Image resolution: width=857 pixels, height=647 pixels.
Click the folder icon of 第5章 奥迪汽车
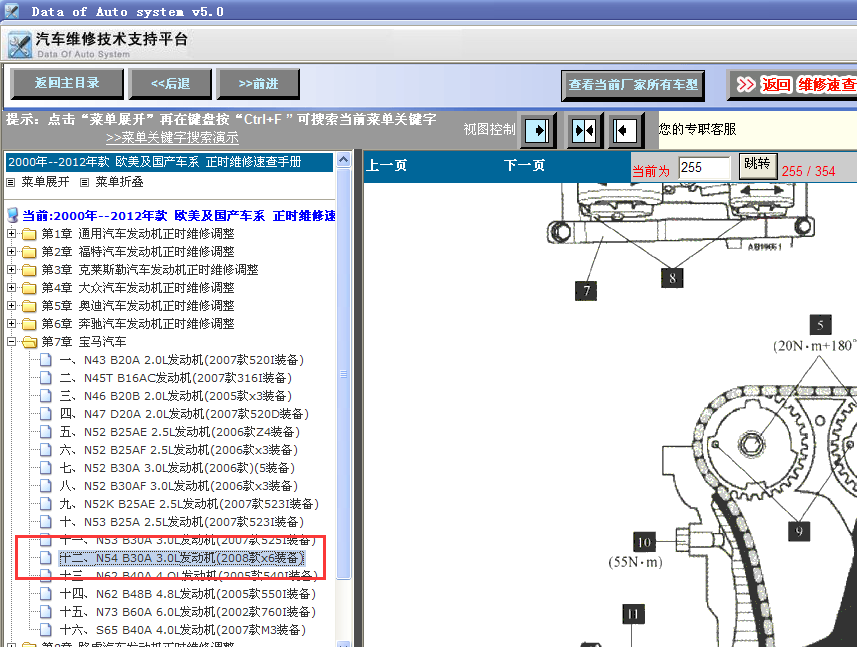(x=29, y=307)
